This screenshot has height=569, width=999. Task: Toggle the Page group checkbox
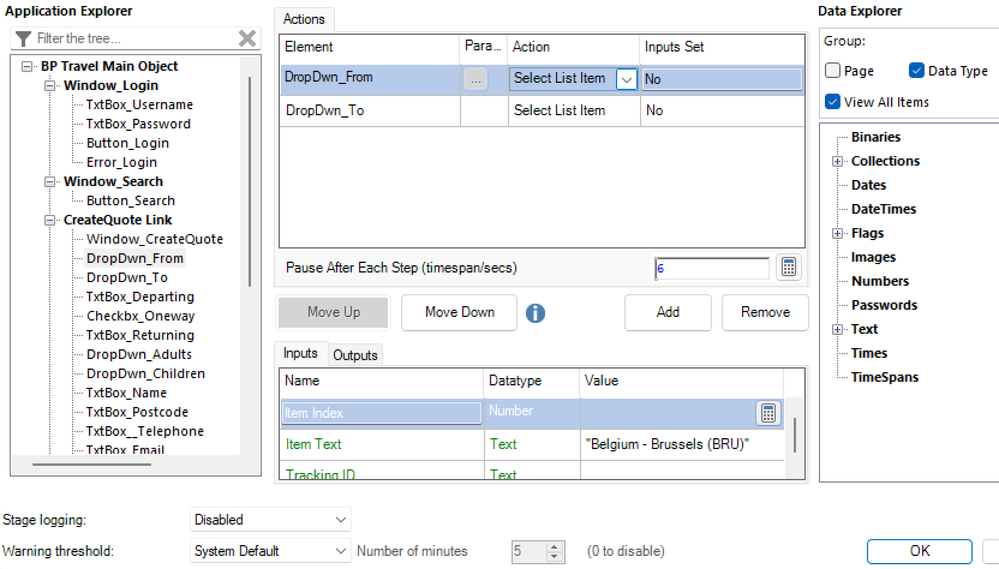pyautogui.click(x=833, y=71)
